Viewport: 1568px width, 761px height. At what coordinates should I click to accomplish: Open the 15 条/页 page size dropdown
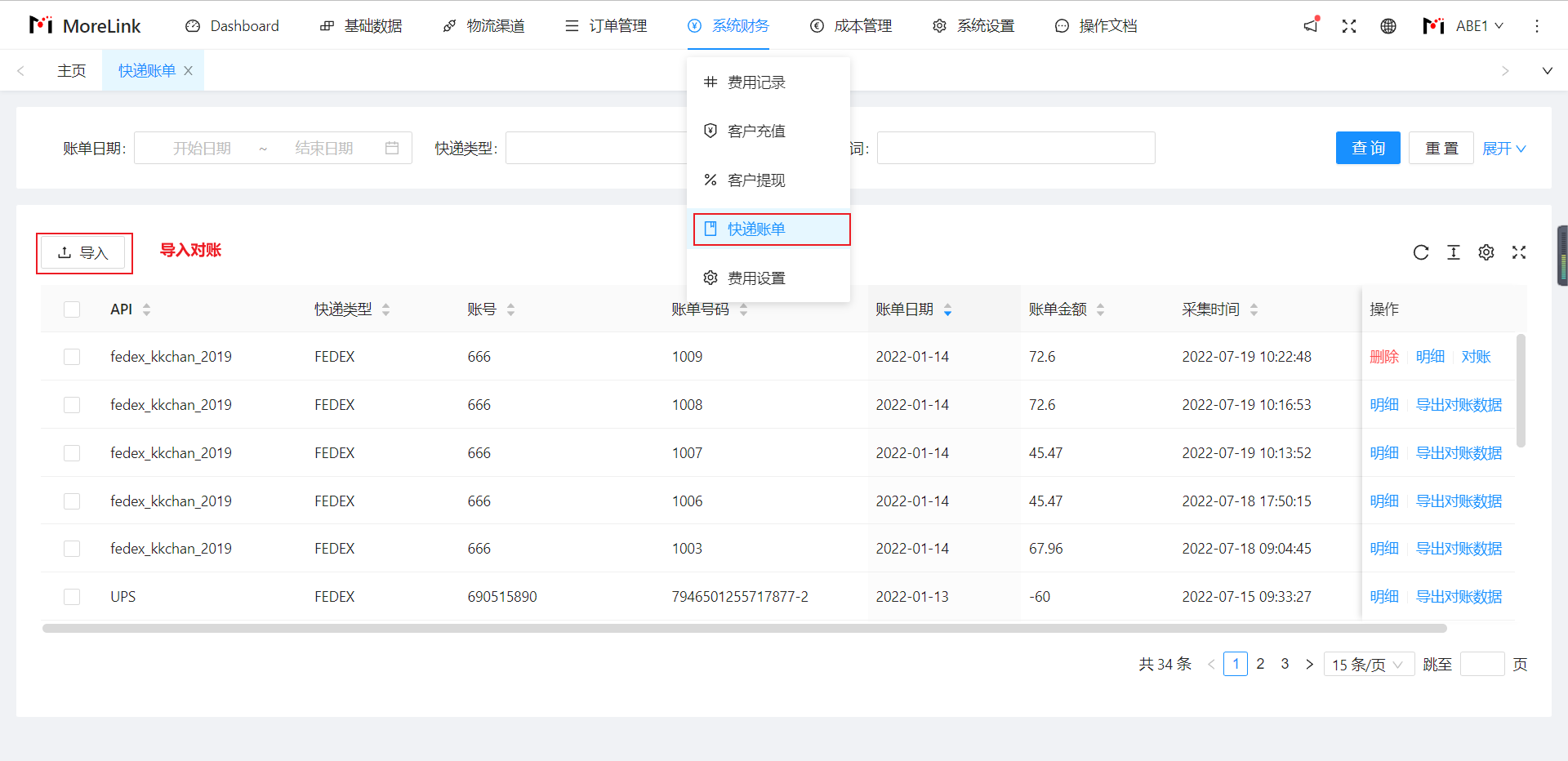[x=1368, y=665]
